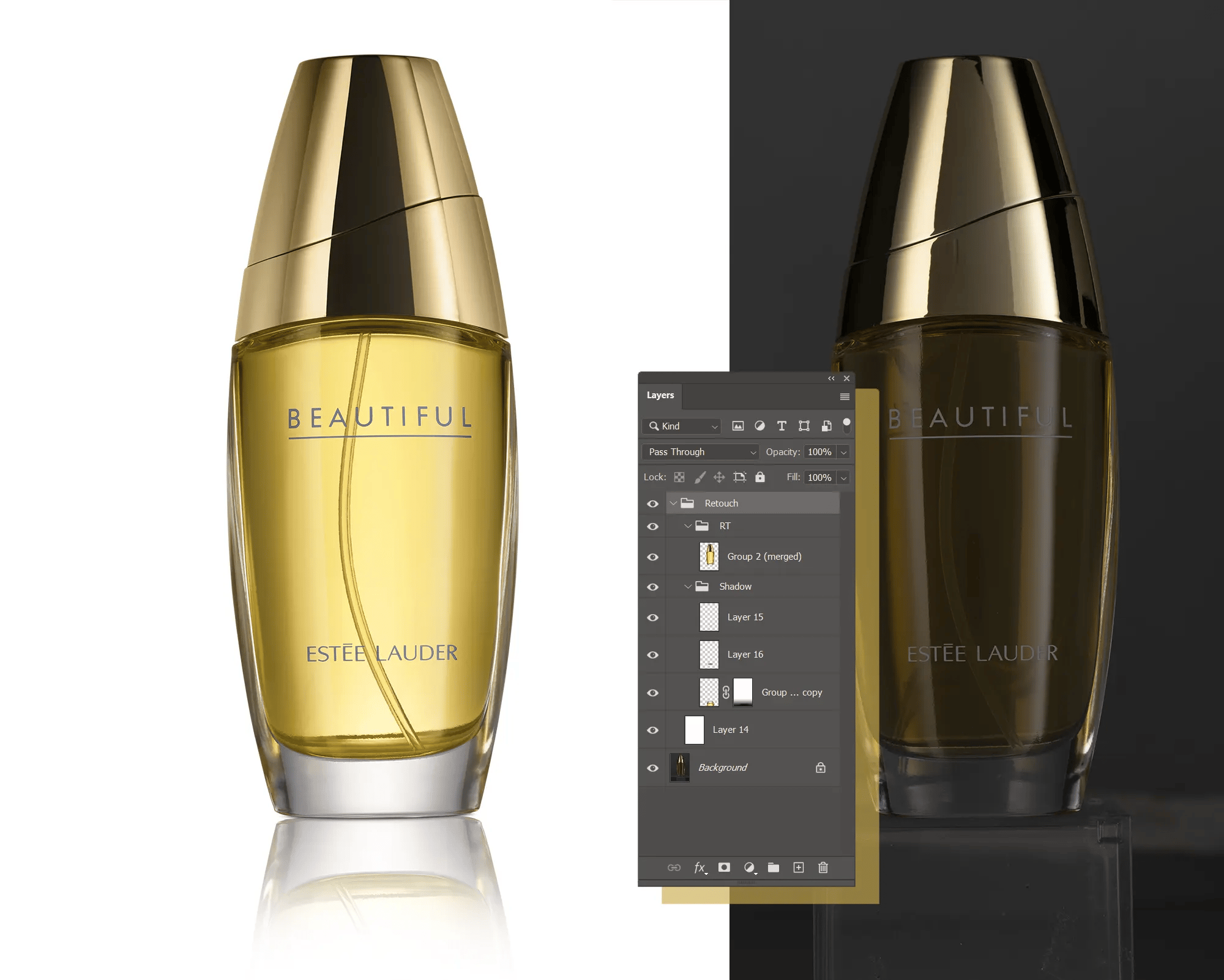Viewport: 1224px width, 980px height.
Task: Toggle visibility of Layer 16
Action: coord(653,655)
